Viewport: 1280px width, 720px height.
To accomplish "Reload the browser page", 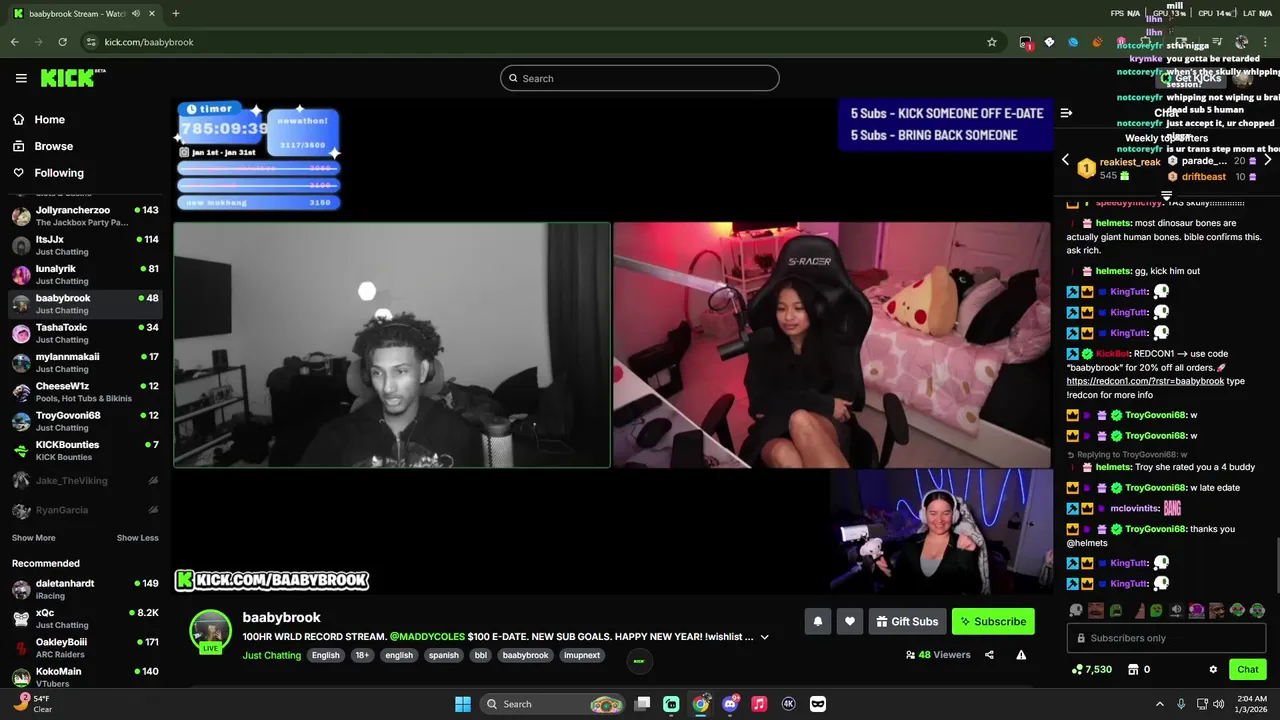I will pos(62,42).
